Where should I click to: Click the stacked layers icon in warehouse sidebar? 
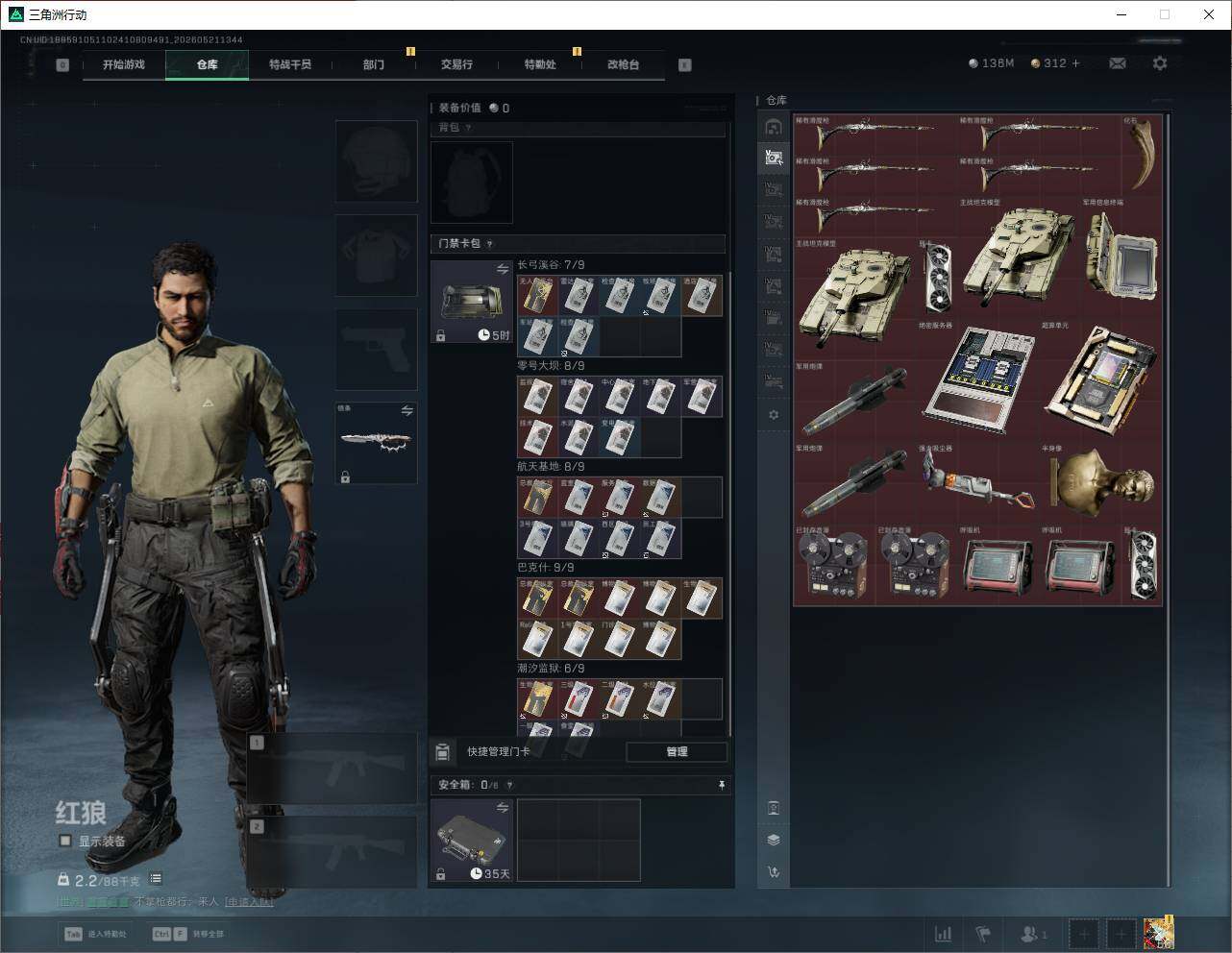(x=774, y=840)
